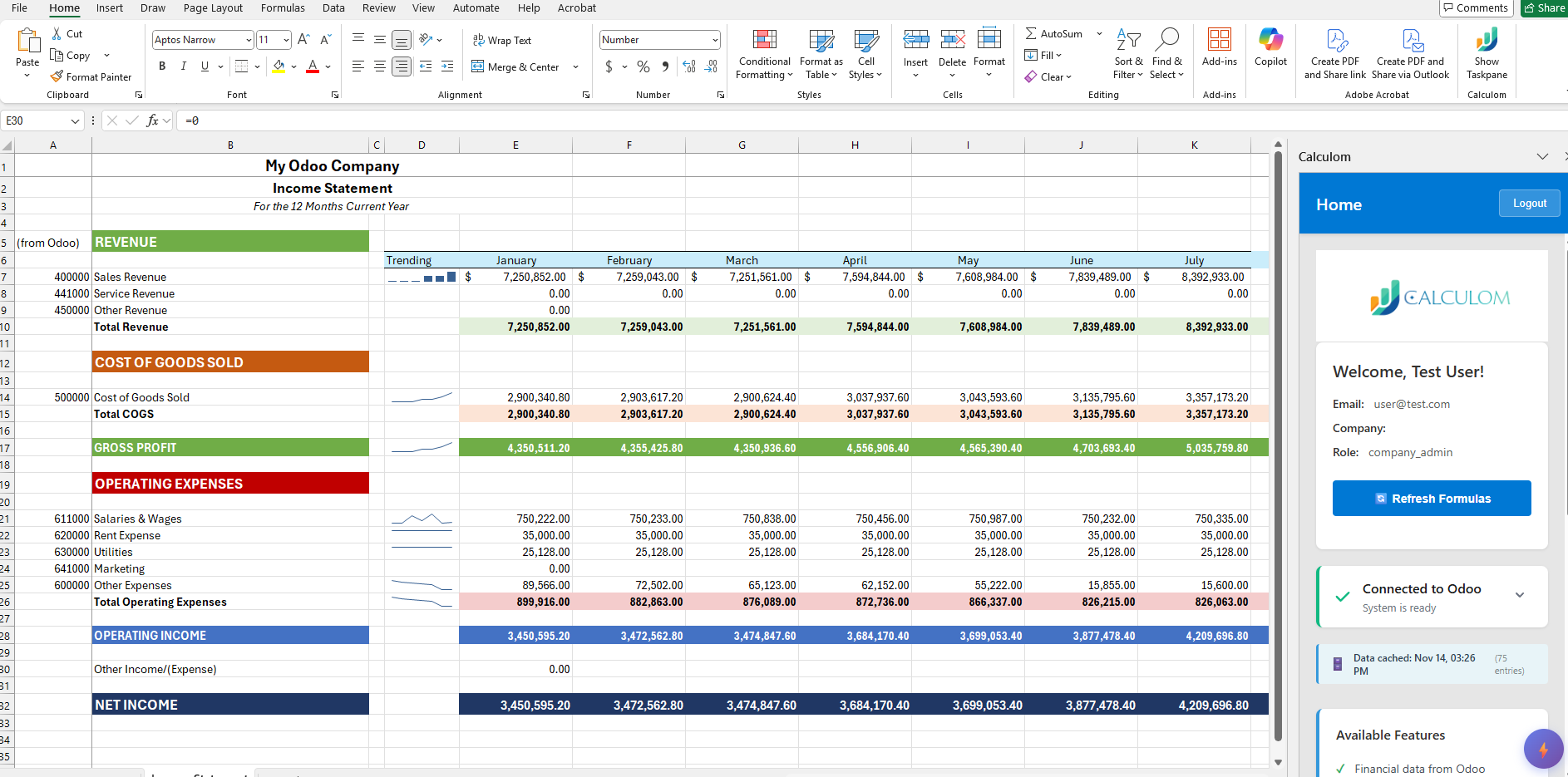Pick a font color from the swatch
Image resolution: width=1568 pixels, height=777 pixels.
pyautogui.click(x=313, y=66)
